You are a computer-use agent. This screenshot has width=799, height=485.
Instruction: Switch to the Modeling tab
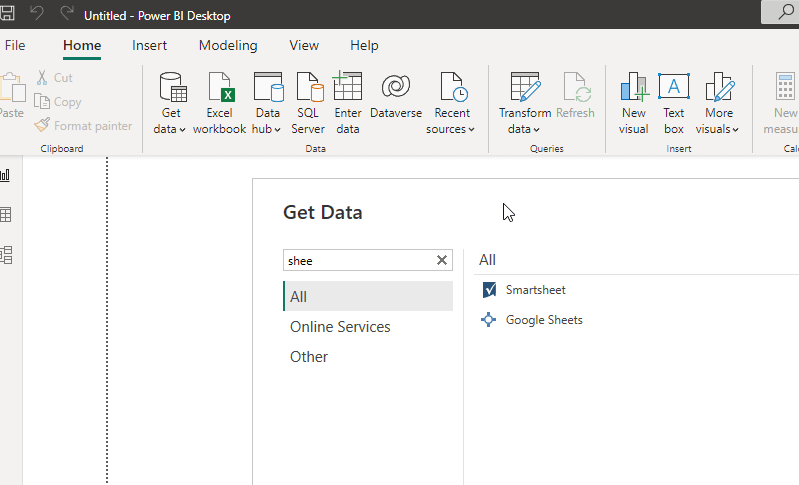[228, 45]
